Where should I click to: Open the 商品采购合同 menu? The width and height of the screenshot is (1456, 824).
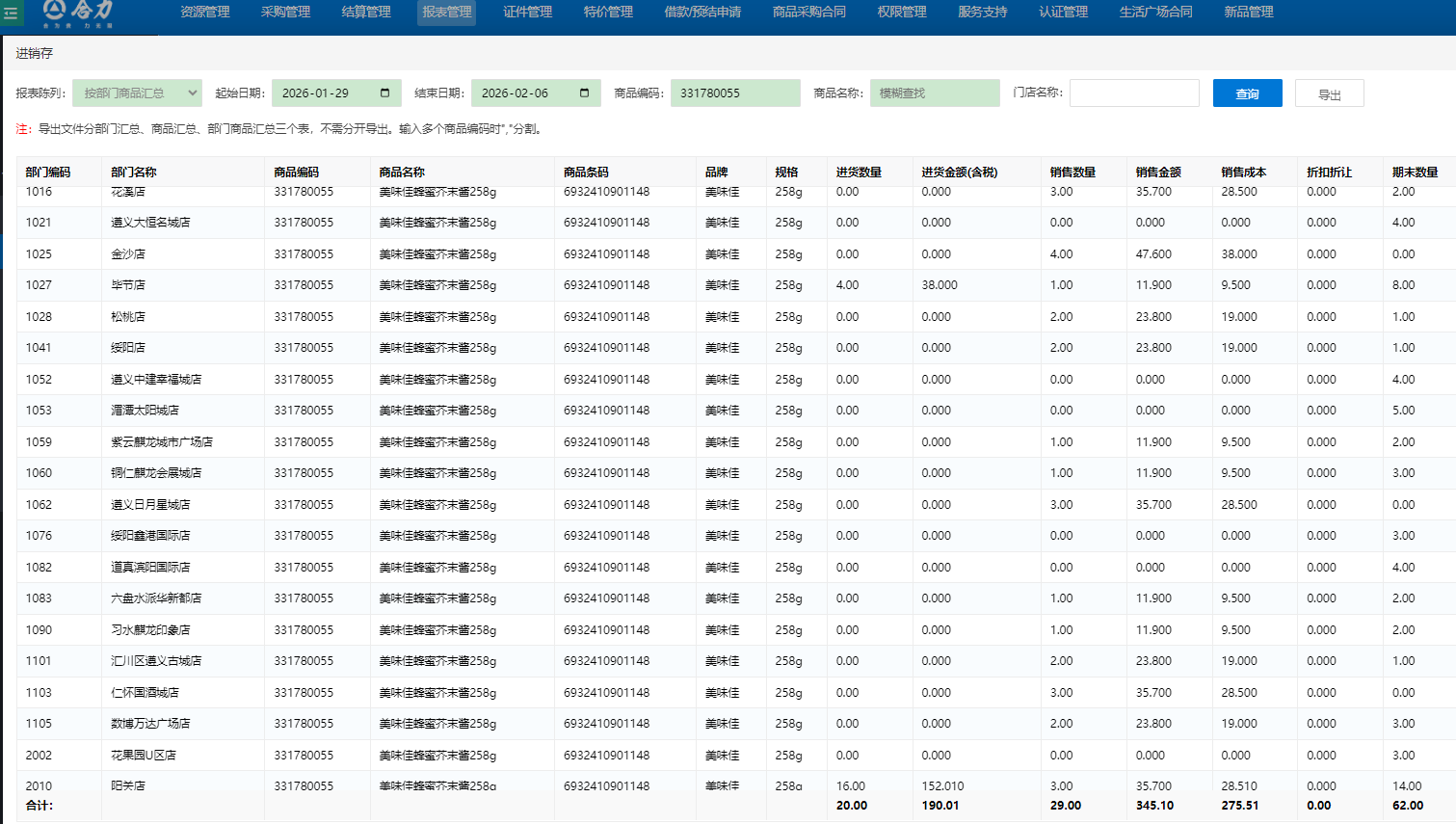pos(809,13)
